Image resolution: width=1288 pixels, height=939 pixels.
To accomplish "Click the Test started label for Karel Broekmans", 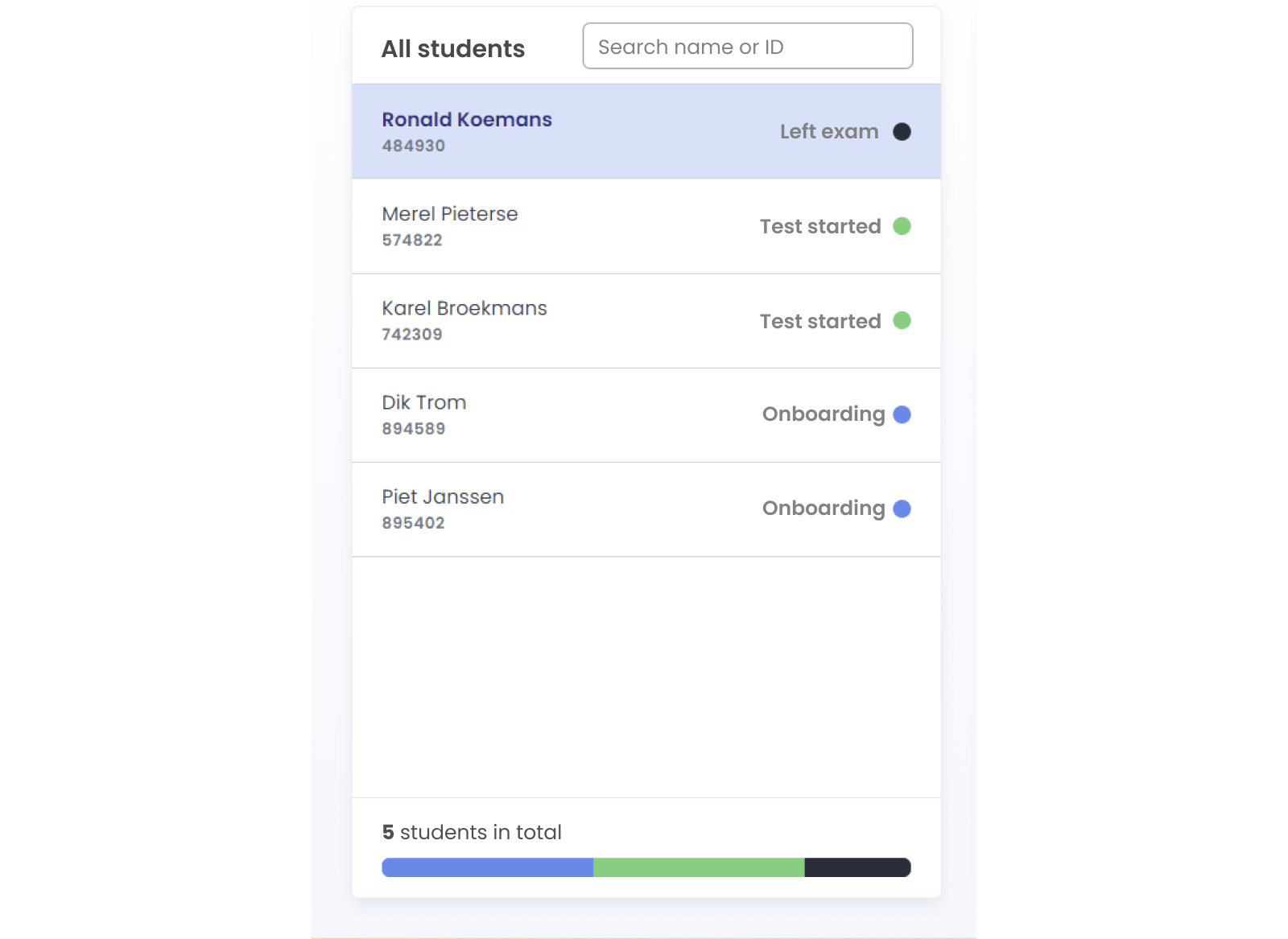I will point(819,321).
